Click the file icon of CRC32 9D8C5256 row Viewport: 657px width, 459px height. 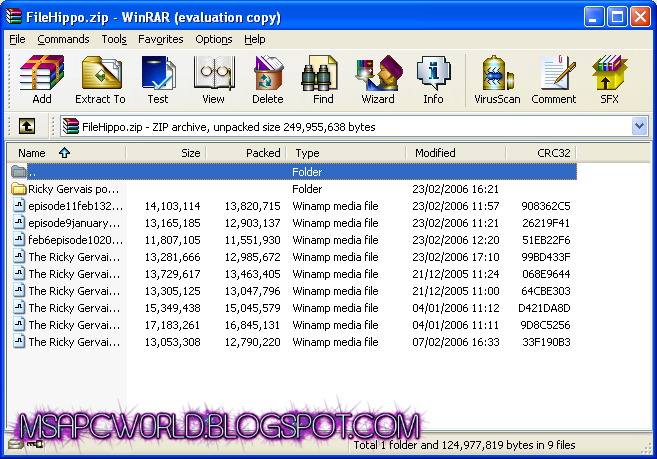[19, 324]
